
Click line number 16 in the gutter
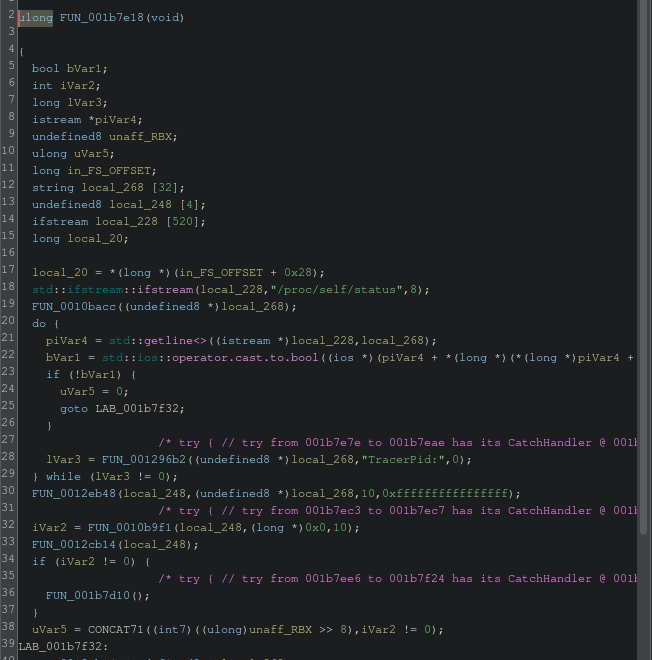pos(8,252)
